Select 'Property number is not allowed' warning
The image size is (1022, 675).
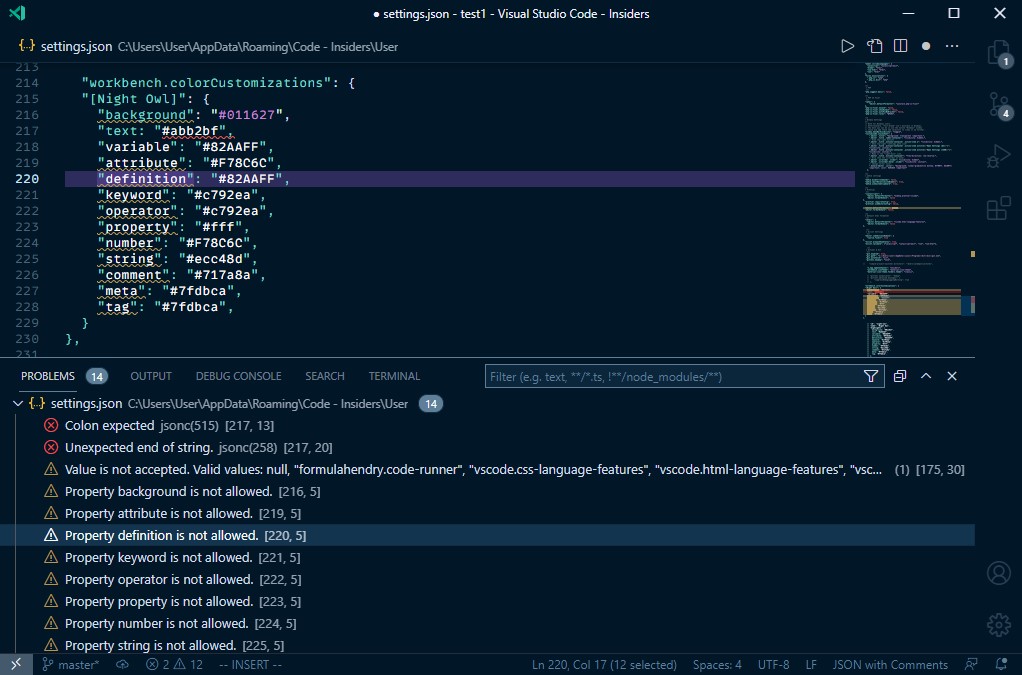[488, 624]
